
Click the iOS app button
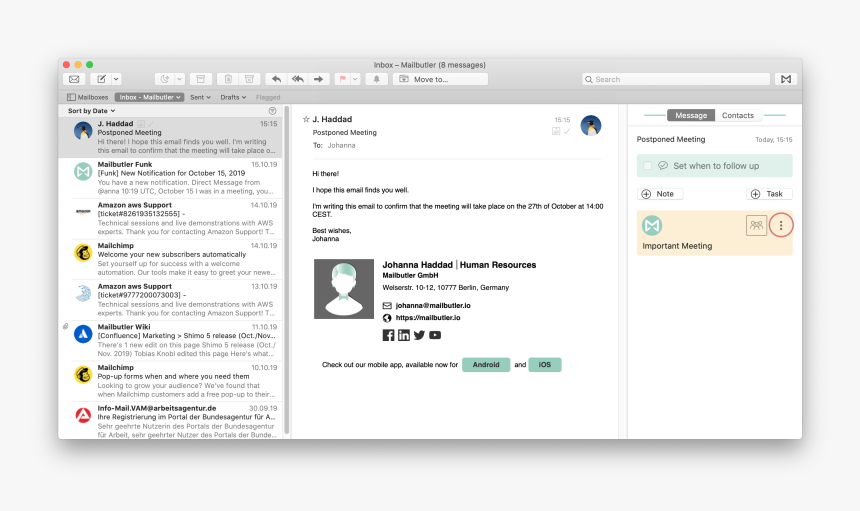[545, 365]
